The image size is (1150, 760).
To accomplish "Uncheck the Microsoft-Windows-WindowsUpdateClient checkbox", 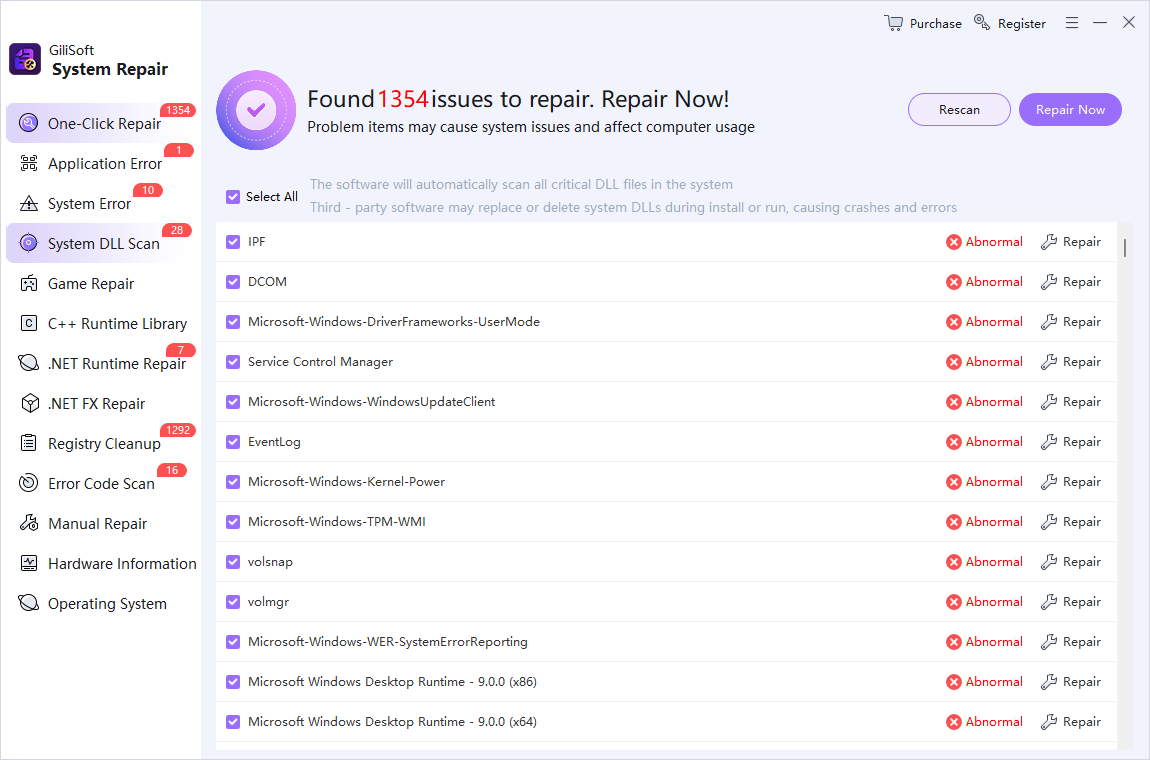I will point(233,402).
